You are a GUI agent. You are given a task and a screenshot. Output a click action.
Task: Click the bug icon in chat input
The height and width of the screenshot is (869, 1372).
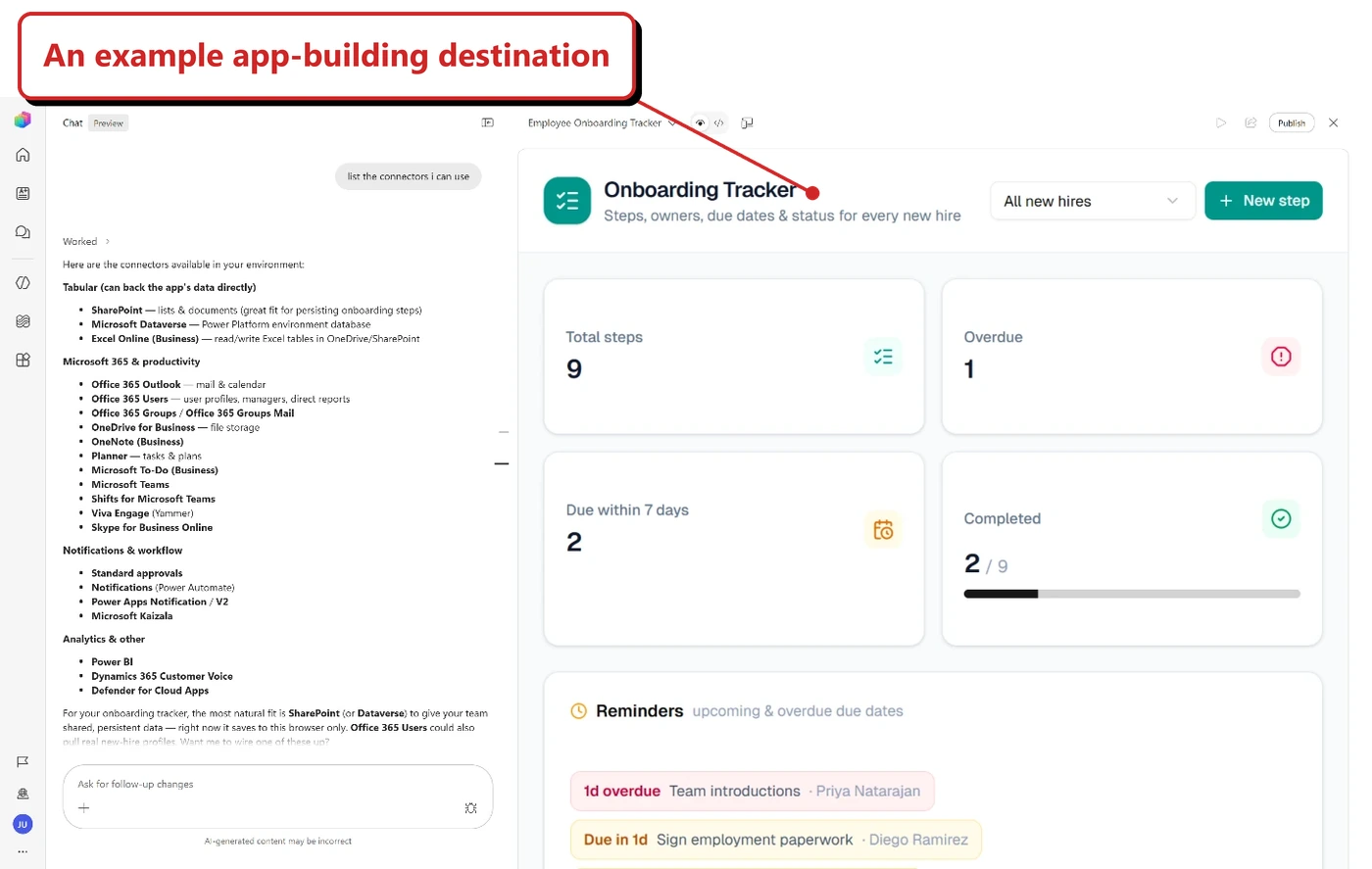coord(470,808)
